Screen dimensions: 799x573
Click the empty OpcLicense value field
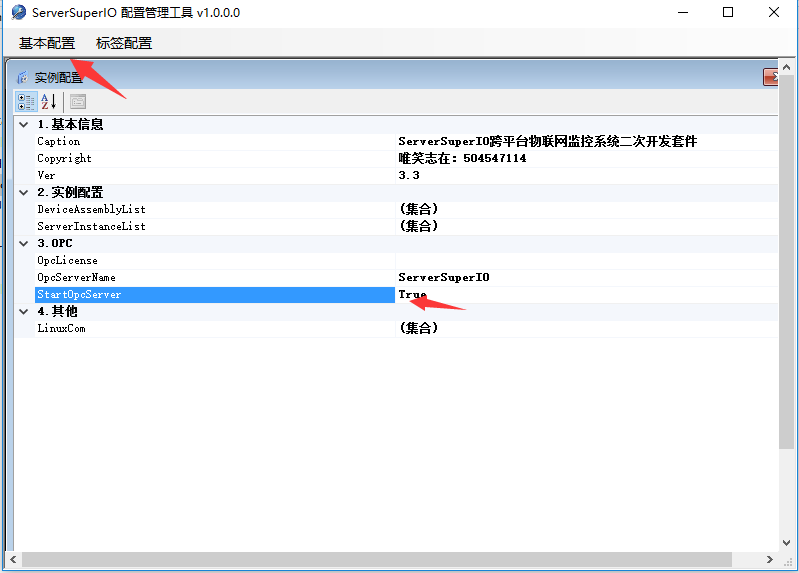pos(587,261)
